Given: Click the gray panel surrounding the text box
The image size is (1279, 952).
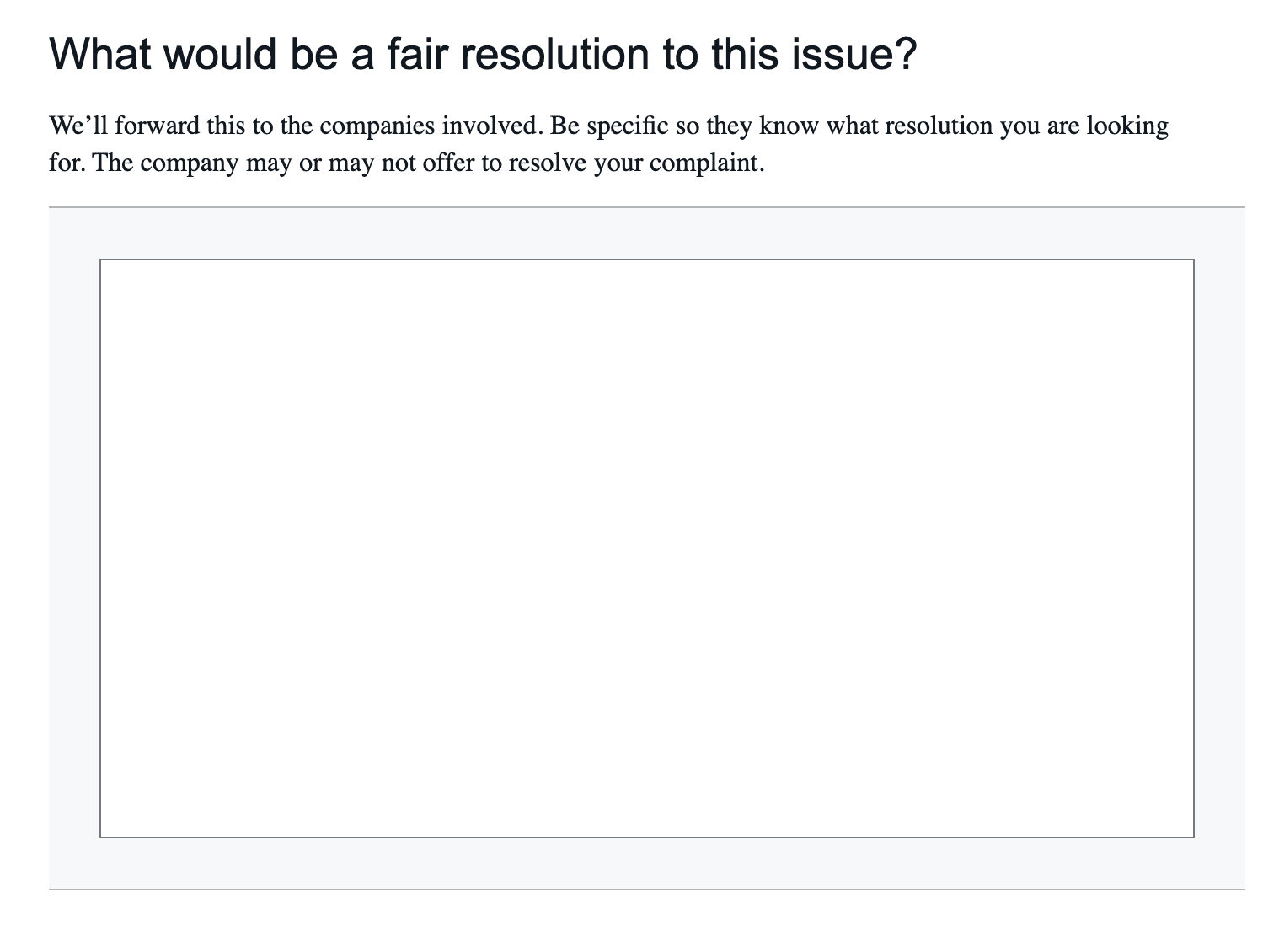Looking at the screenshot, I should pos(74,548).
